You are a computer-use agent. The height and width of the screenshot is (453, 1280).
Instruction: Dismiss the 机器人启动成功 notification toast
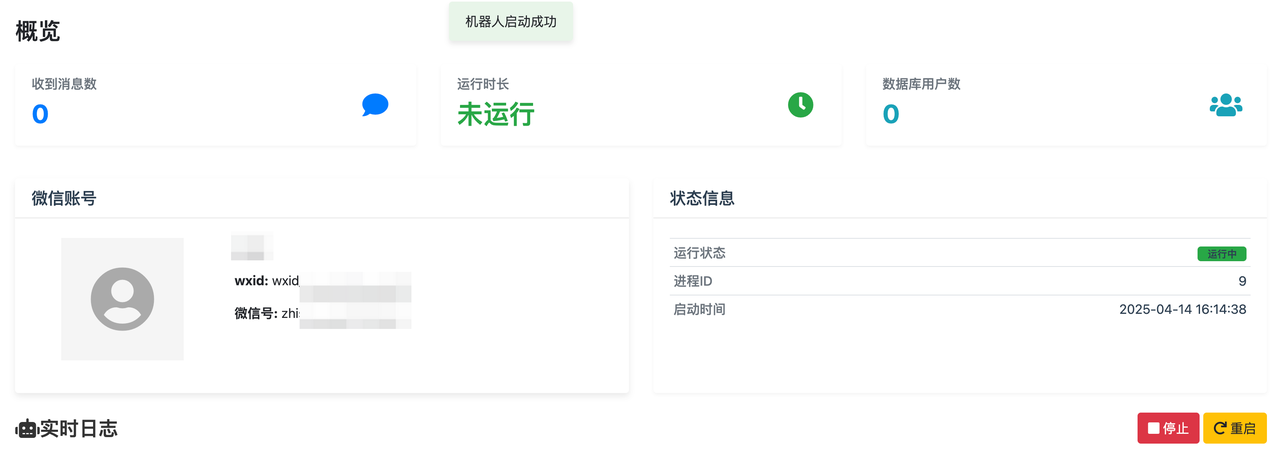(511, 22)
